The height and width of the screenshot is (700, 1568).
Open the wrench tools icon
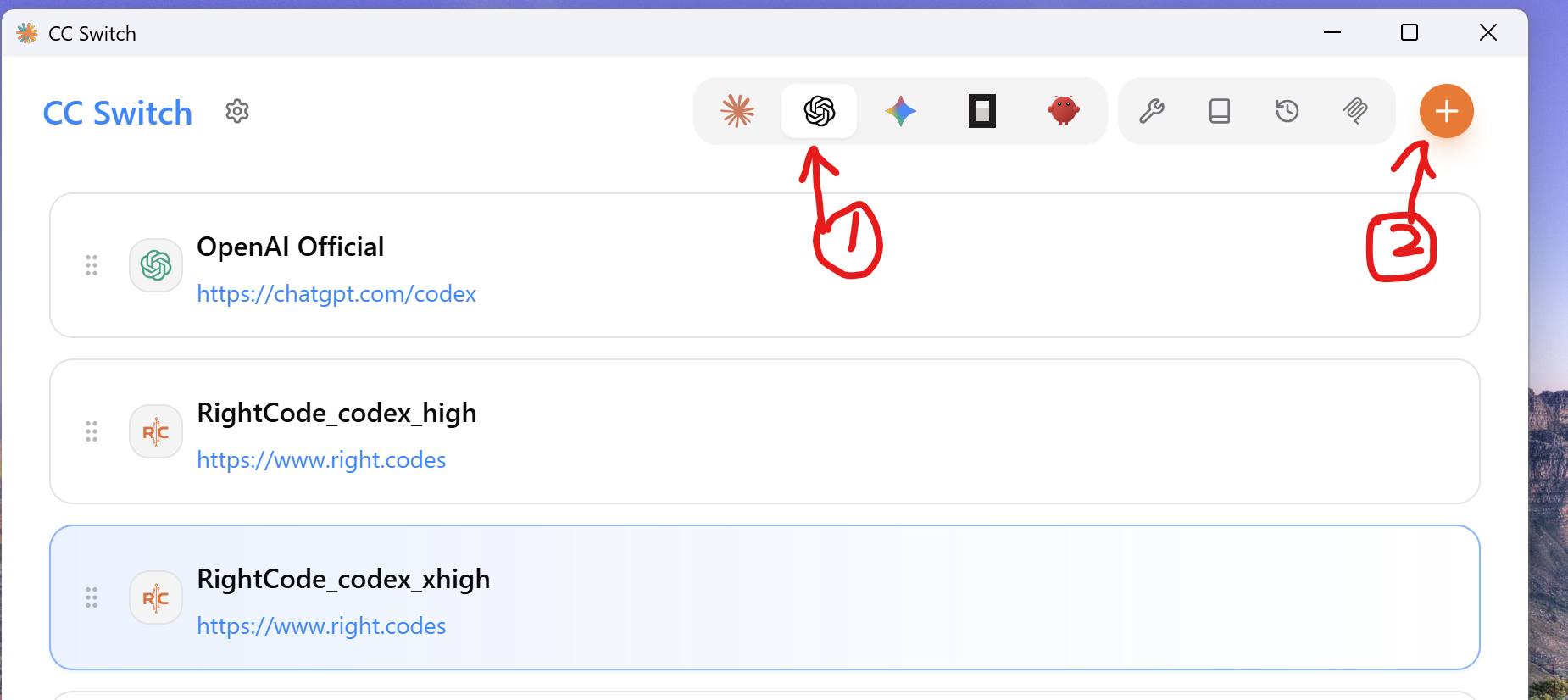(x=1152, y=111)
